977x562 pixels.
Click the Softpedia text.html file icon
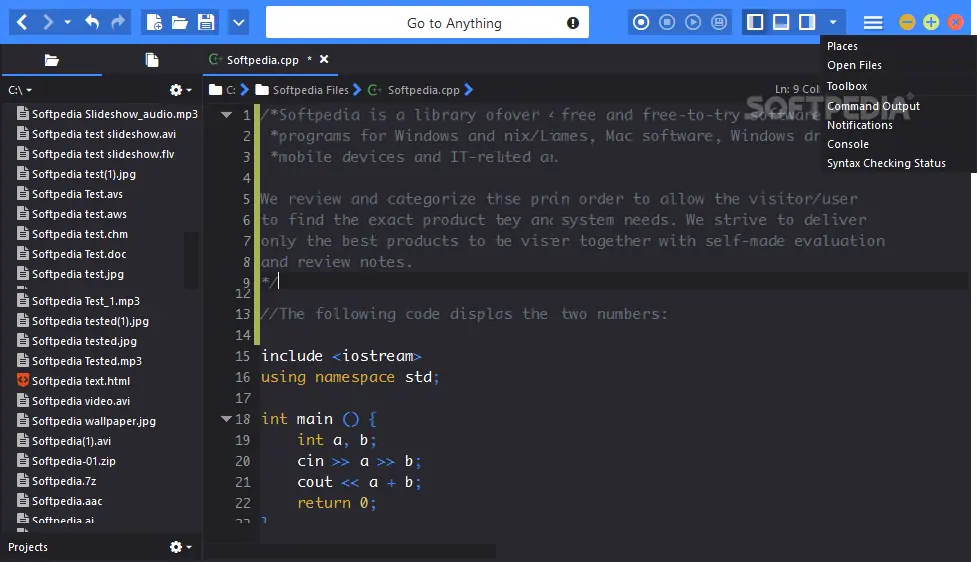pos(23,380)
